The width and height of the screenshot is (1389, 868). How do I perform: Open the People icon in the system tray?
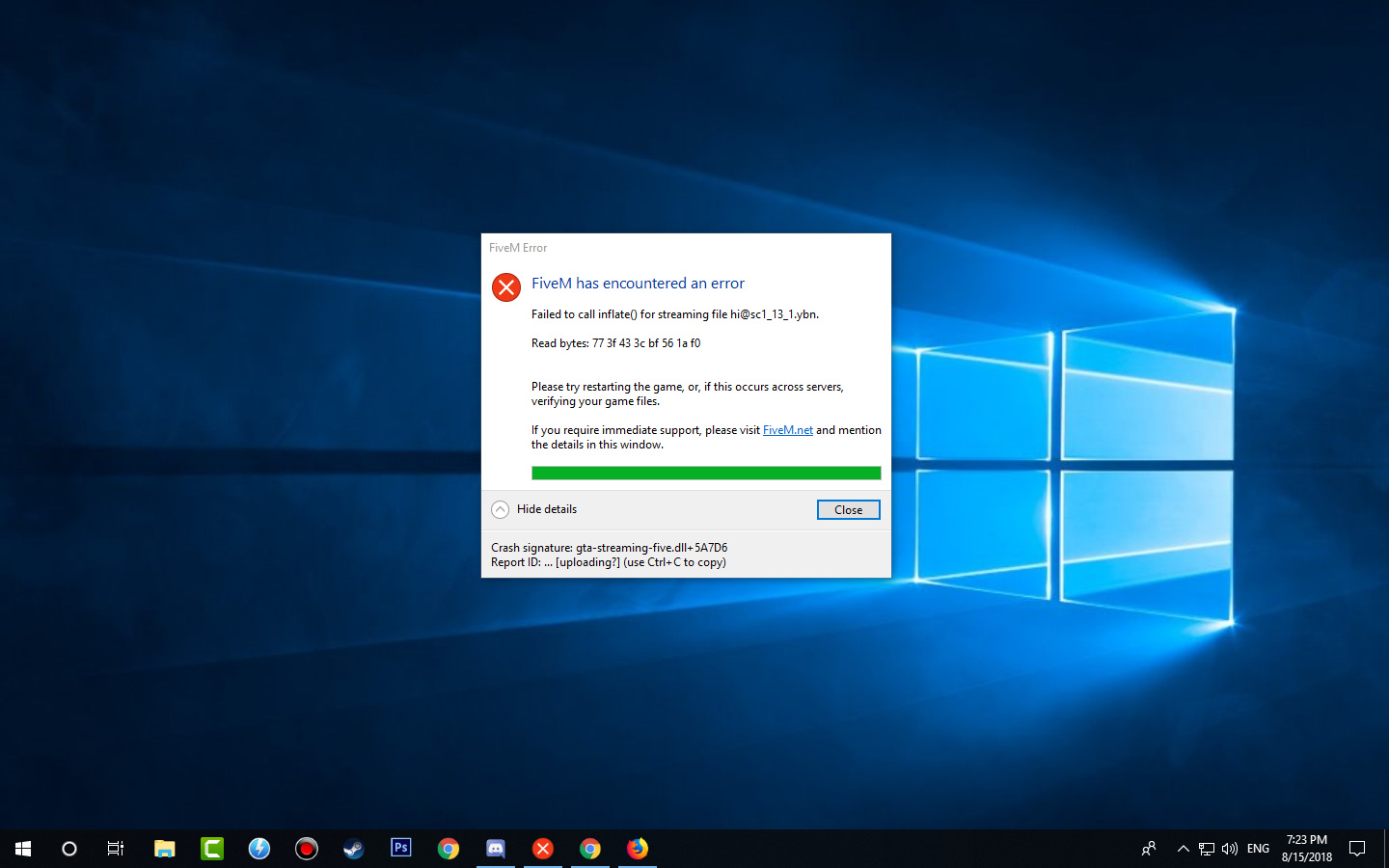pyautogui.click(x=1148, y=848)
